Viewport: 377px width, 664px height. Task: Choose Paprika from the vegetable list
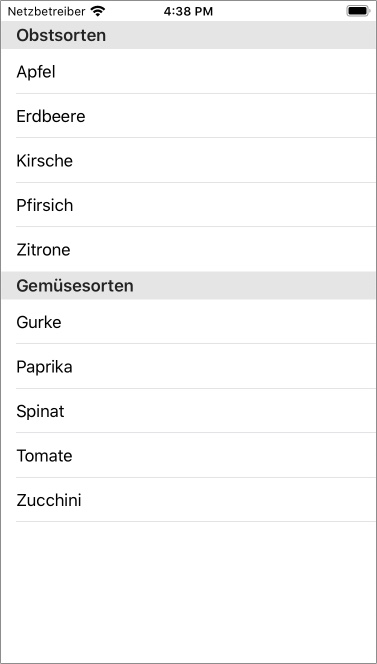pyautogui.click(x=188, y=366)
